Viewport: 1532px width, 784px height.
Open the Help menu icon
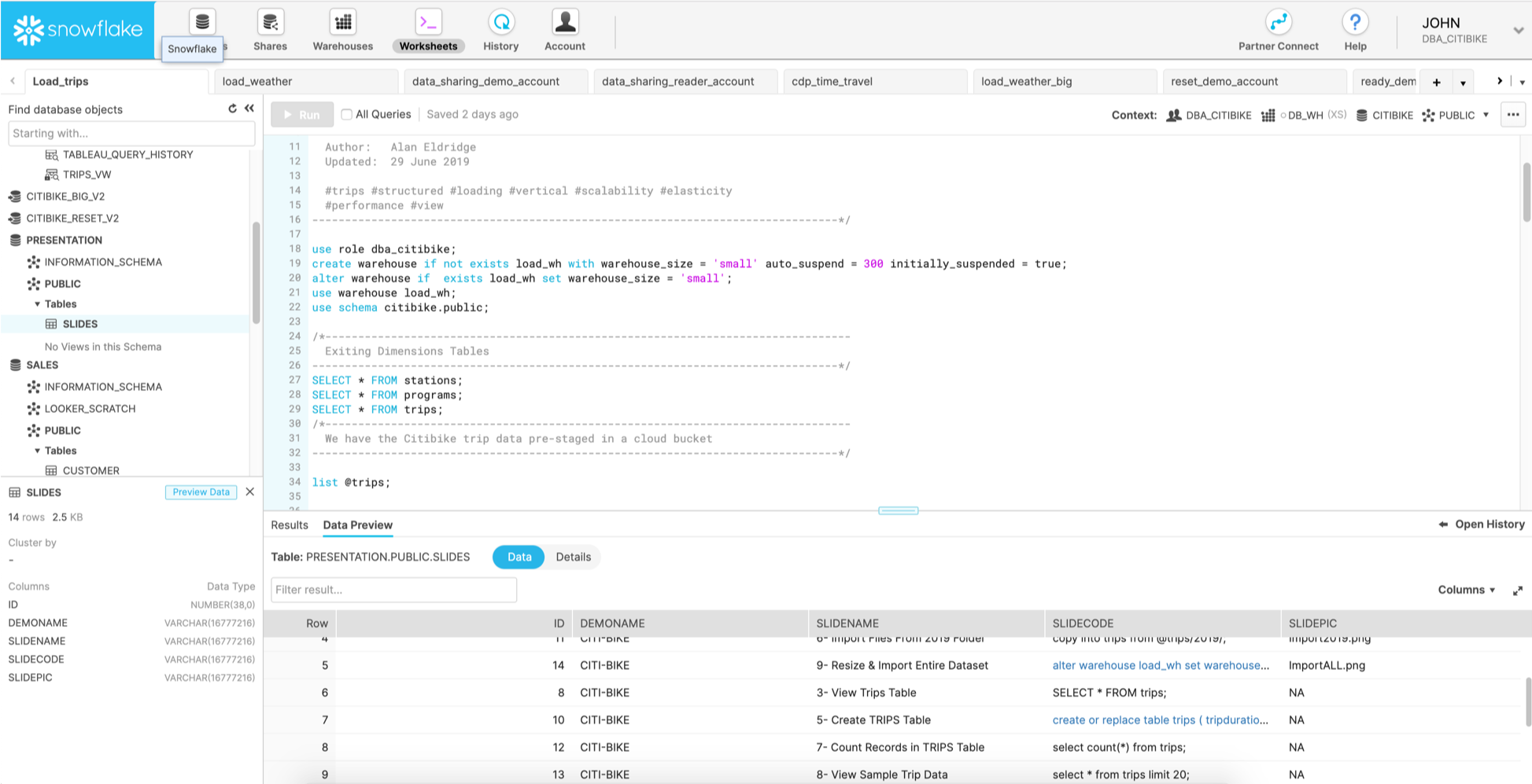click(x=1355, y=22)
